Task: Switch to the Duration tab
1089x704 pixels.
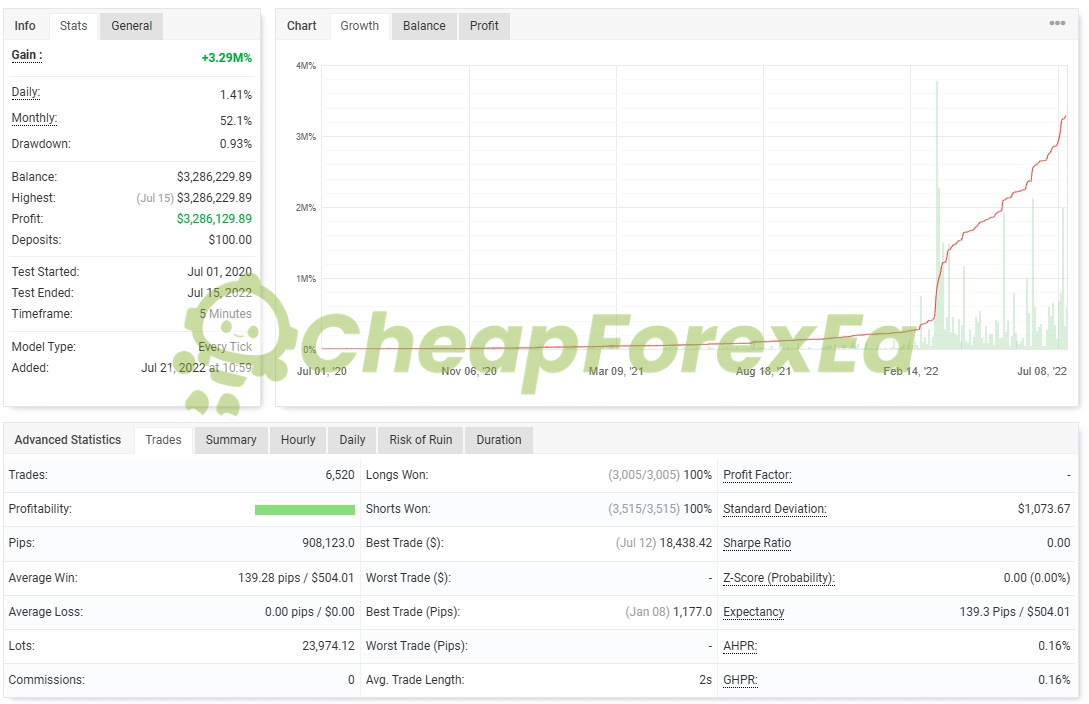Action: 498,439
